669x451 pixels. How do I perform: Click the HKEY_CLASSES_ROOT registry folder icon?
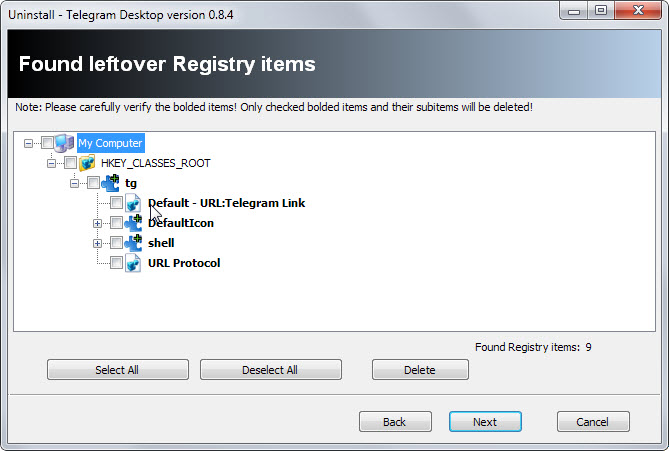(87, 163)
